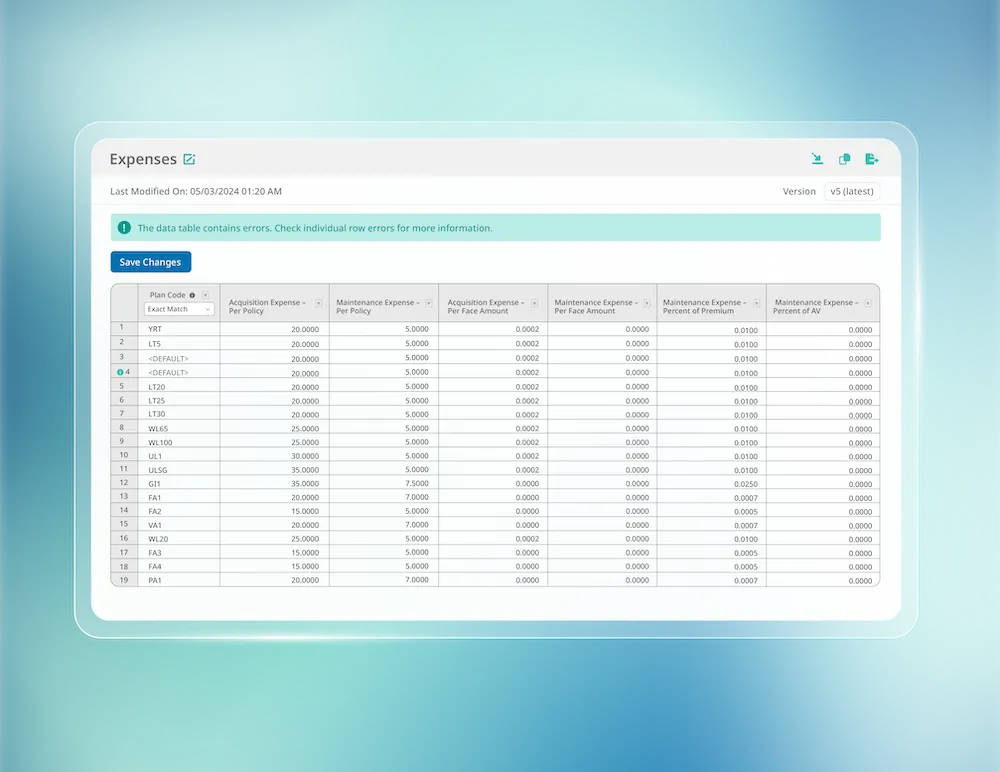Click the import arrow icon in header

click(x=817, y=159)
